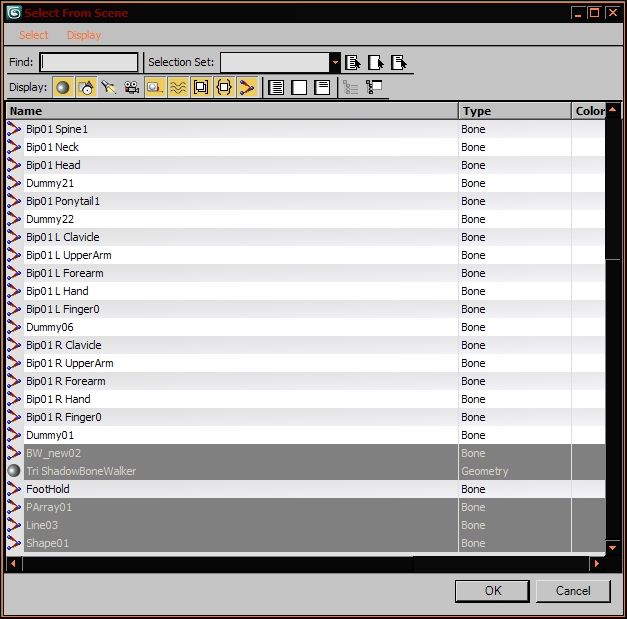
Task: Click the horizontal scrollbar right arrow
Action: (x=597, y=563)
